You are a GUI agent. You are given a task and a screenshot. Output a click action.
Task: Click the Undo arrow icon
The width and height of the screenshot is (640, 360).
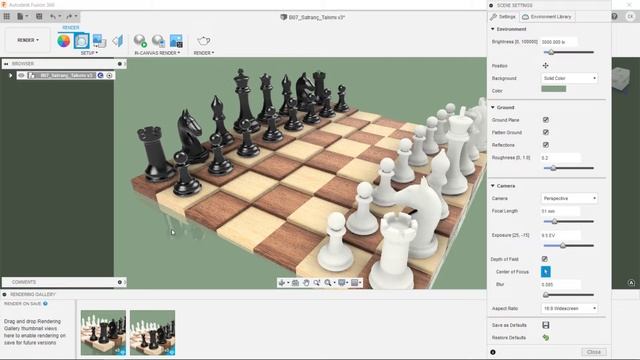pyautogui.click(x=53, y=16)
